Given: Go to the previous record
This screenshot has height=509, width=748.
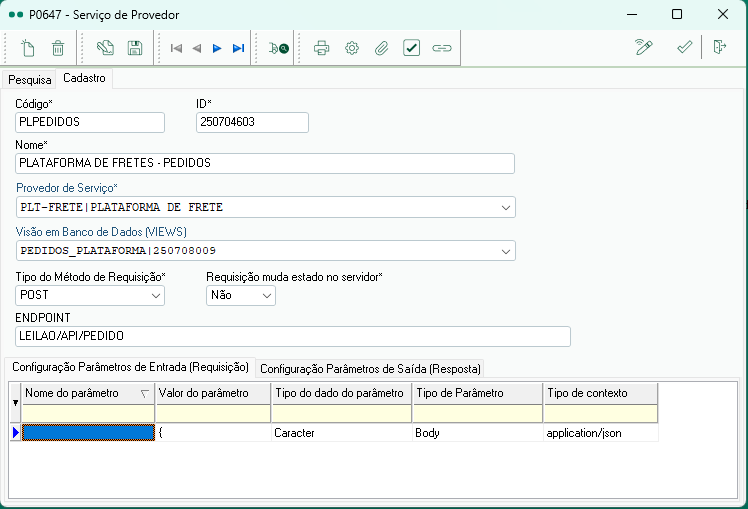Looking at the screenshot, I should 197,48.
